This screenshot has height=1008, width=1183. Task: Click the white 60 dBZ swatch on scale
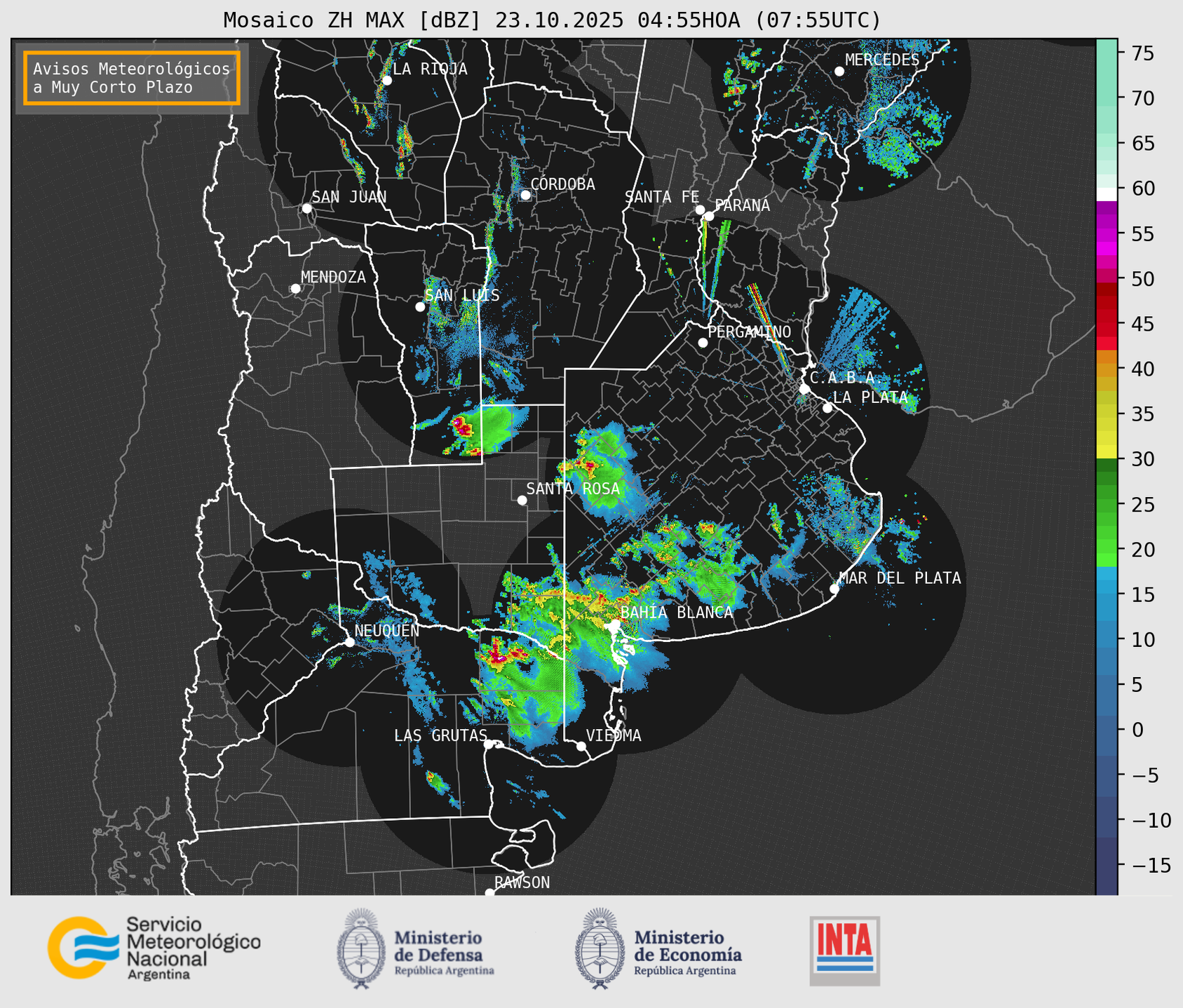[1107, 193]
